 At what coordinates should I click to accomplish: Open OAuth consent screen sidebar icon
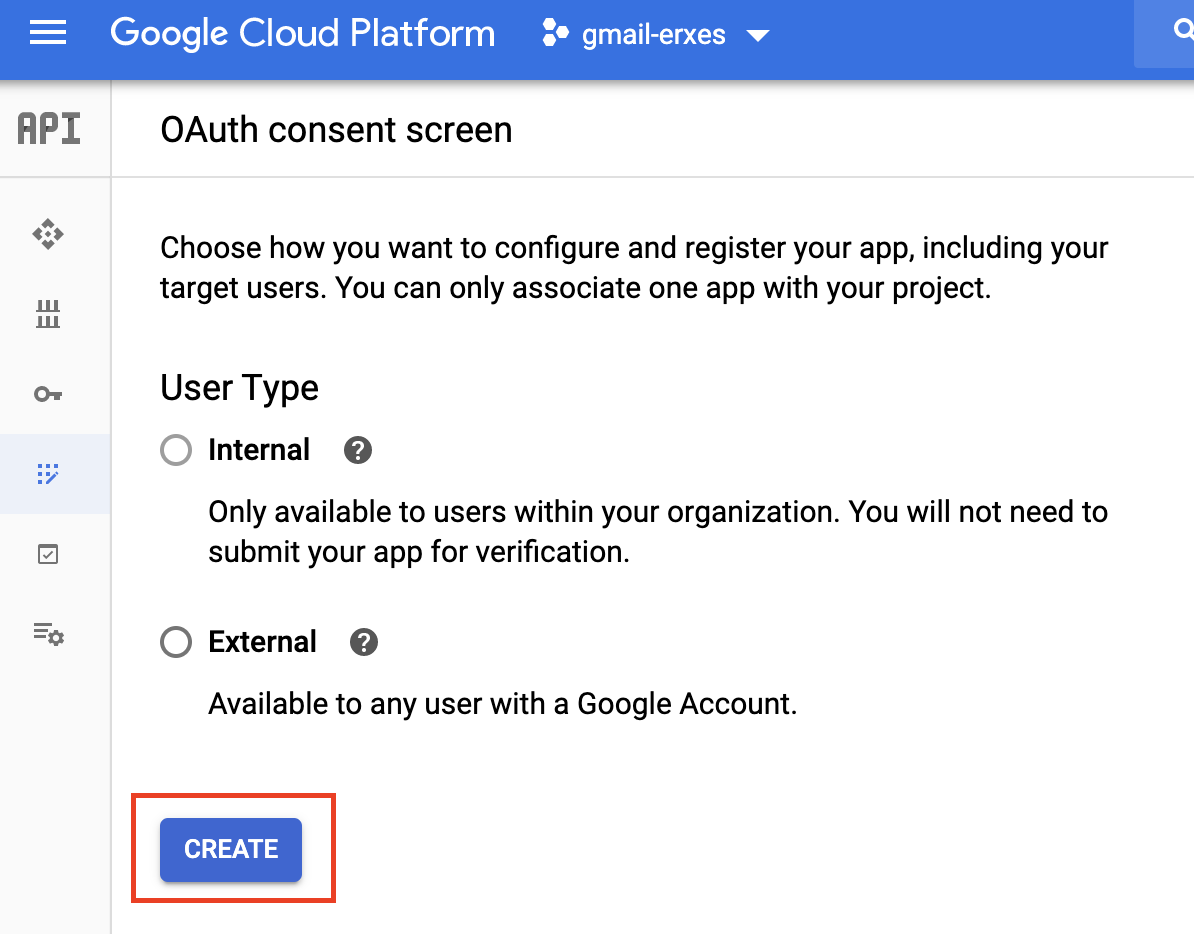(x=48, y=473)
